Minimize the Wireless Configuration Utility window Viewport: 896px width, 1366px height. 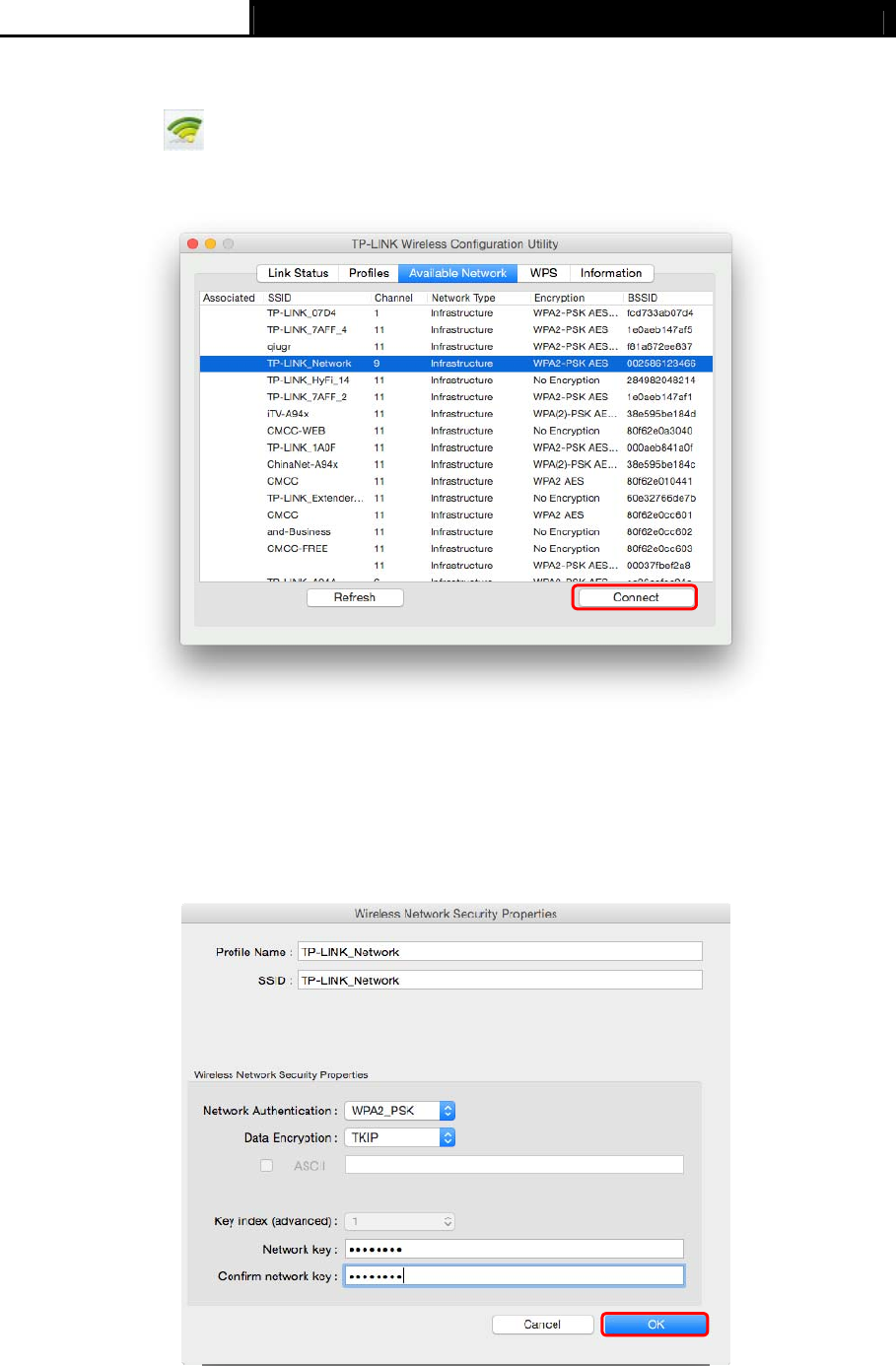click(210, 243)
